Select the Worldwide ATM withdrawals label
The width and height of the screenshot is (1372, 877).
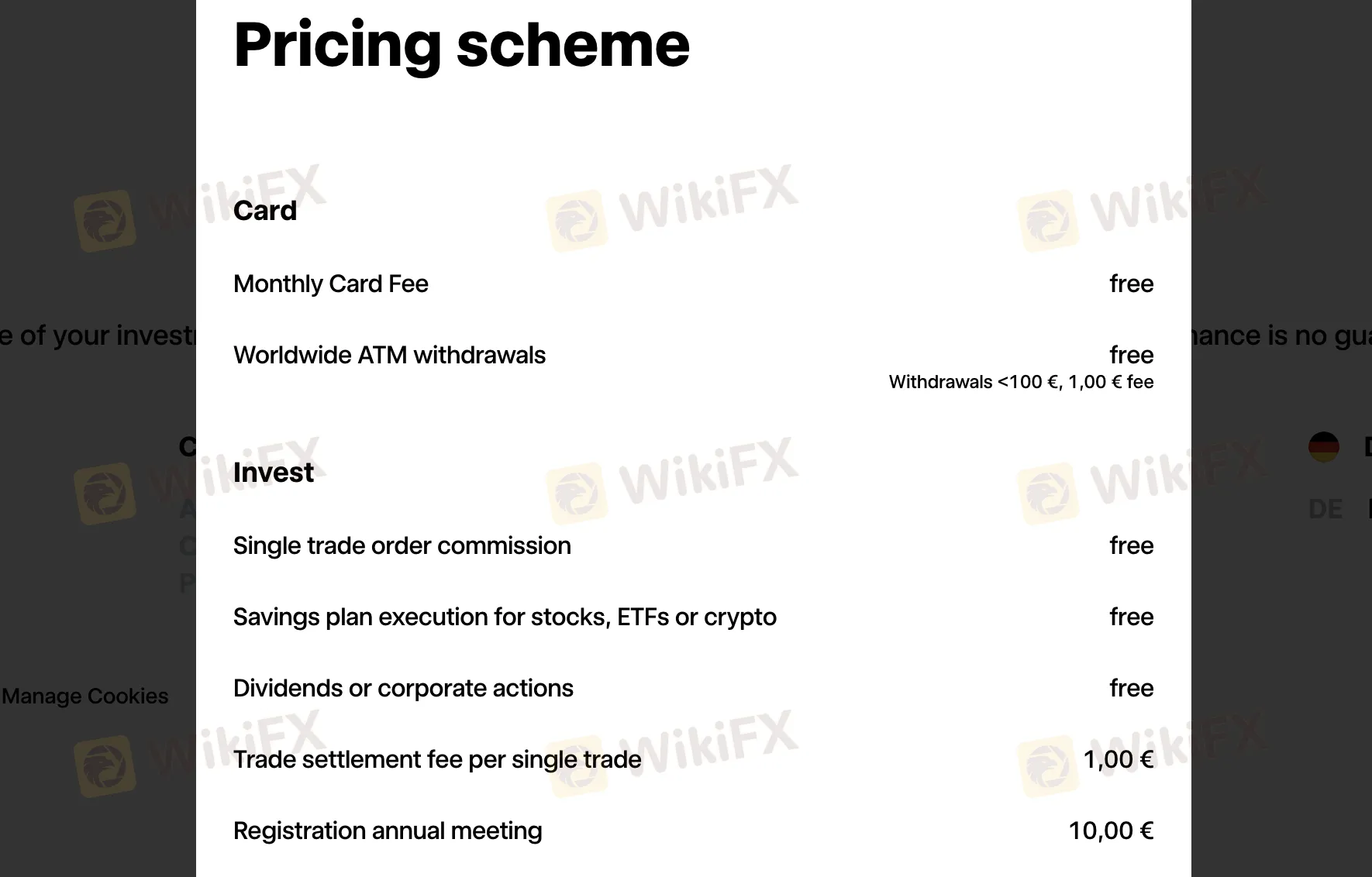(389, 355)
